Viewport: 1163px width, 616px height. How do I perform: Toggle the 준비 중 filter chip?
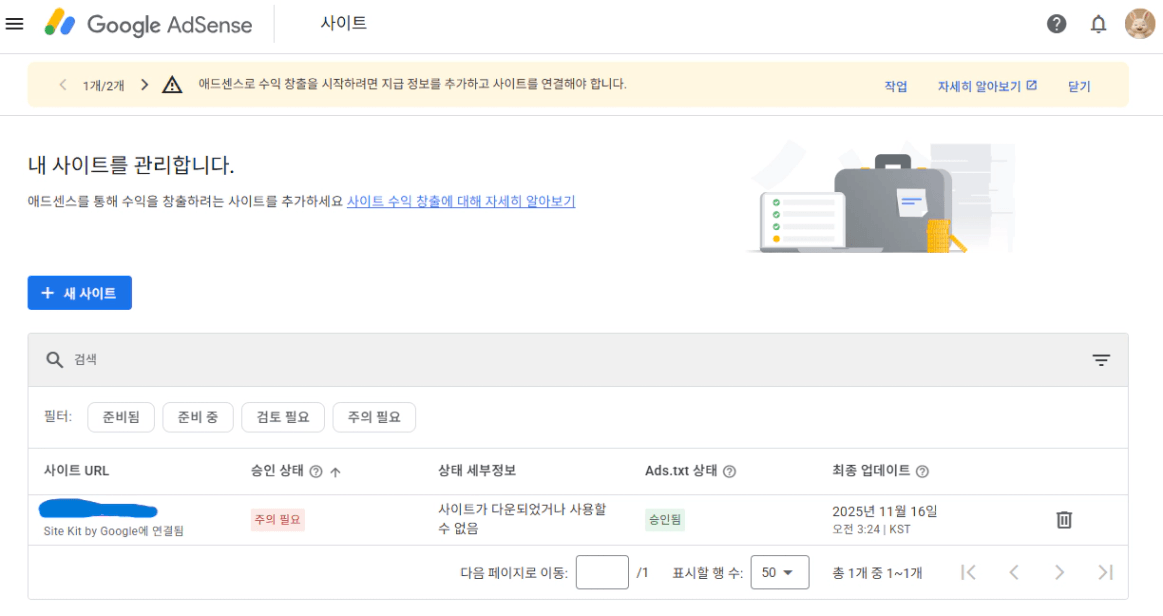(x=198, y=417)
